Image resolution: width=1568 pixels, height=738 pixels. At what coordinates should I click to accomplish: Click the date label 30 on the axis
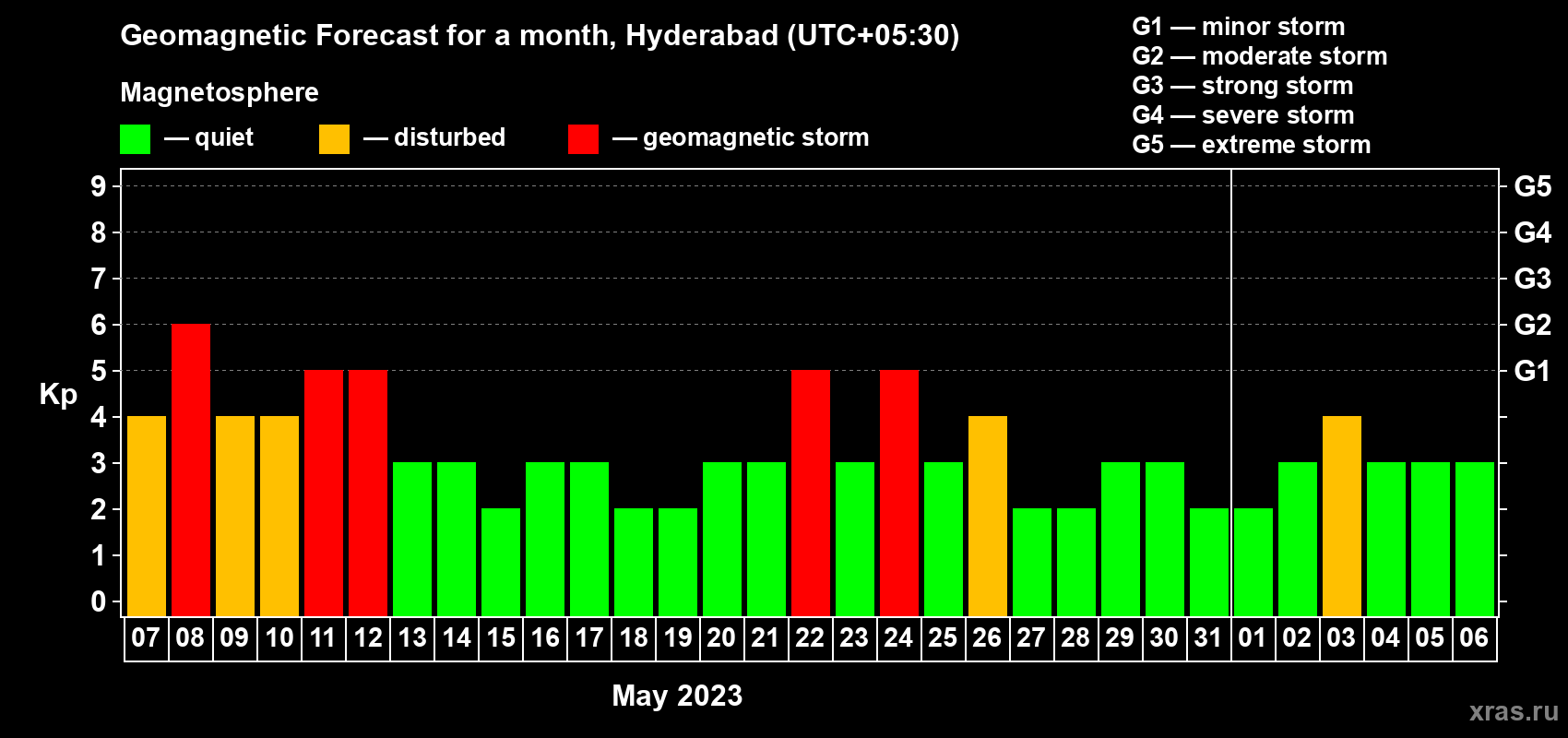[1164, 637]
